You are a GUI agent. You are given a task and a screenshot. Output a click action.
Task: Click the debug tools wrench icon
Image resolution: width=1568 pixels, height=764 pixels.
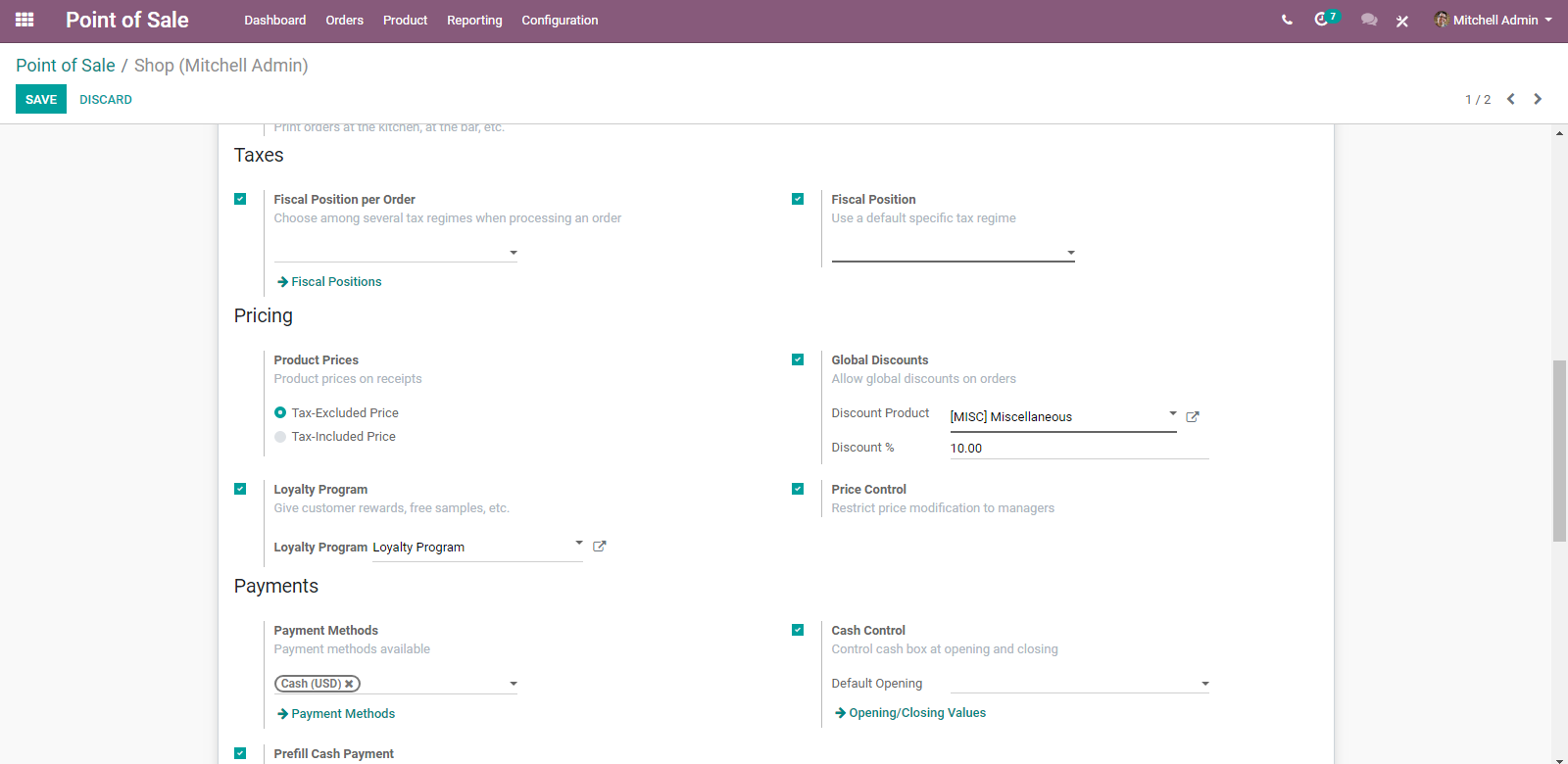pyautogui.click(x=1402, y=21)
